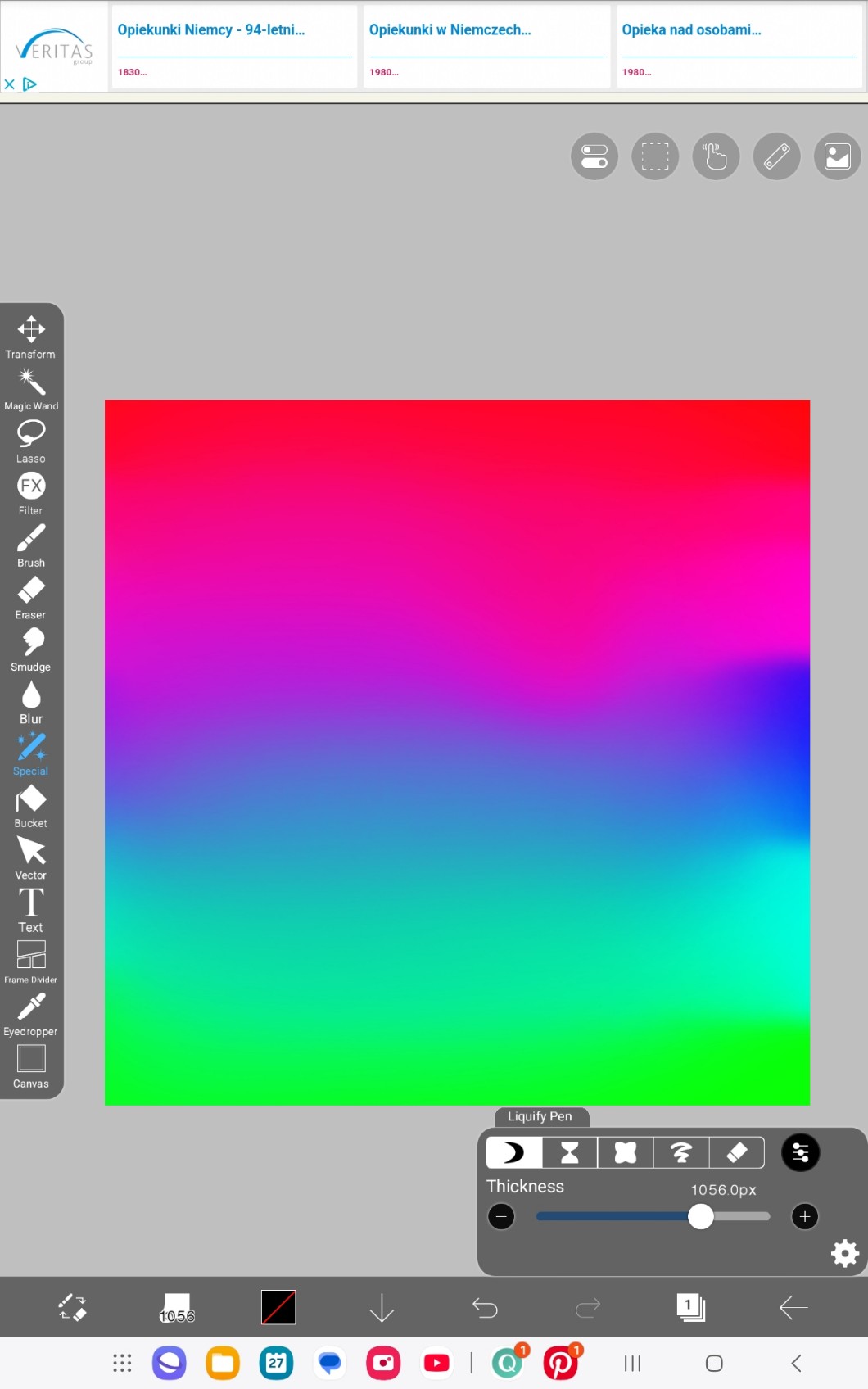The height and width of the screenshot is (1389, 868).
Task: Open the black color swatch
Action: (278, 1307)
